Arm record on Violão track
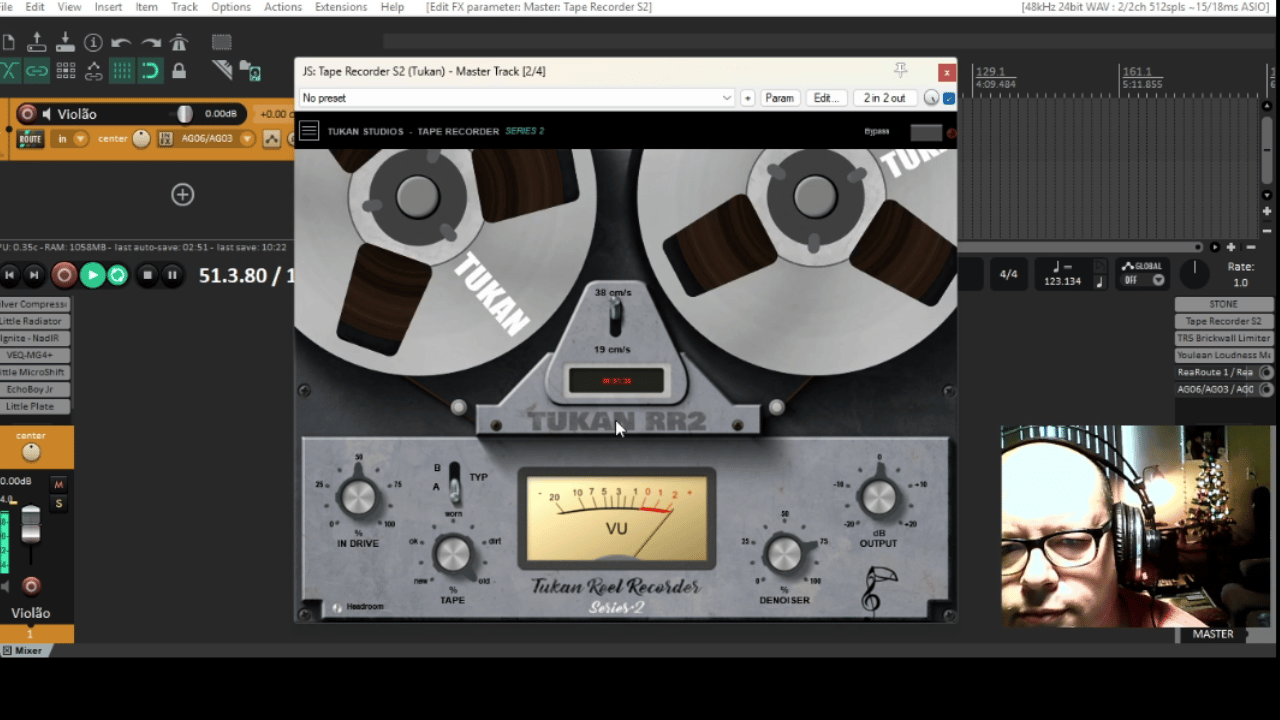This screenshot has height=720, width=1280. click(28, 114)
